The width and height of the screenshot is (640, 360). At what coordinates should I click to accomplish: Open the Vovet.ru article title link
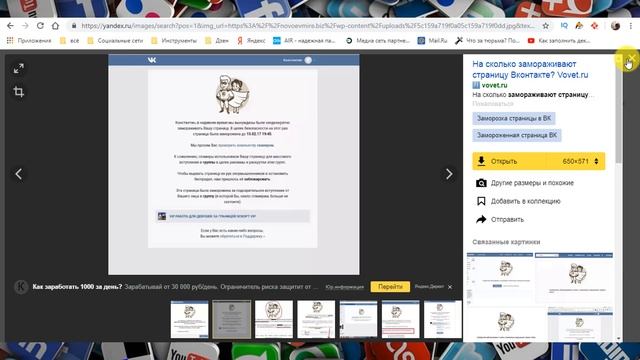click(x=530, y=69)
